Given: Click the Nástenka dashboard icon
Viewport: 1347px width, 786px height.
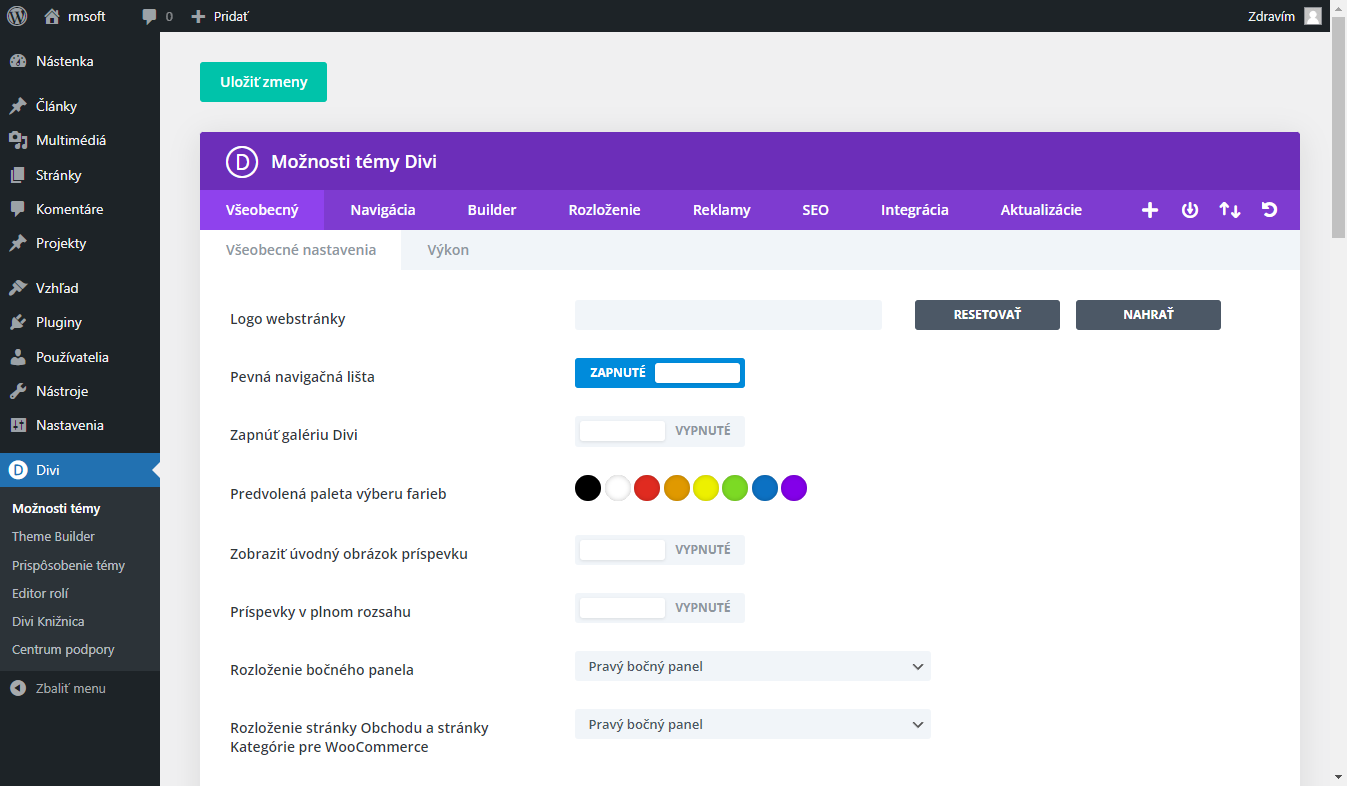Looking at the screenshot, I should point(18,61).
